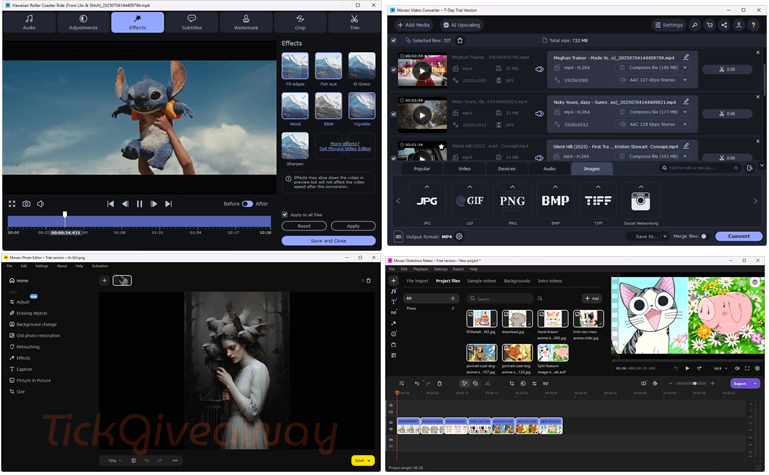Viewport: 769px width, 475px height.
Task: Click the fullscreen icon under the preview
Action: coord(12,204)
